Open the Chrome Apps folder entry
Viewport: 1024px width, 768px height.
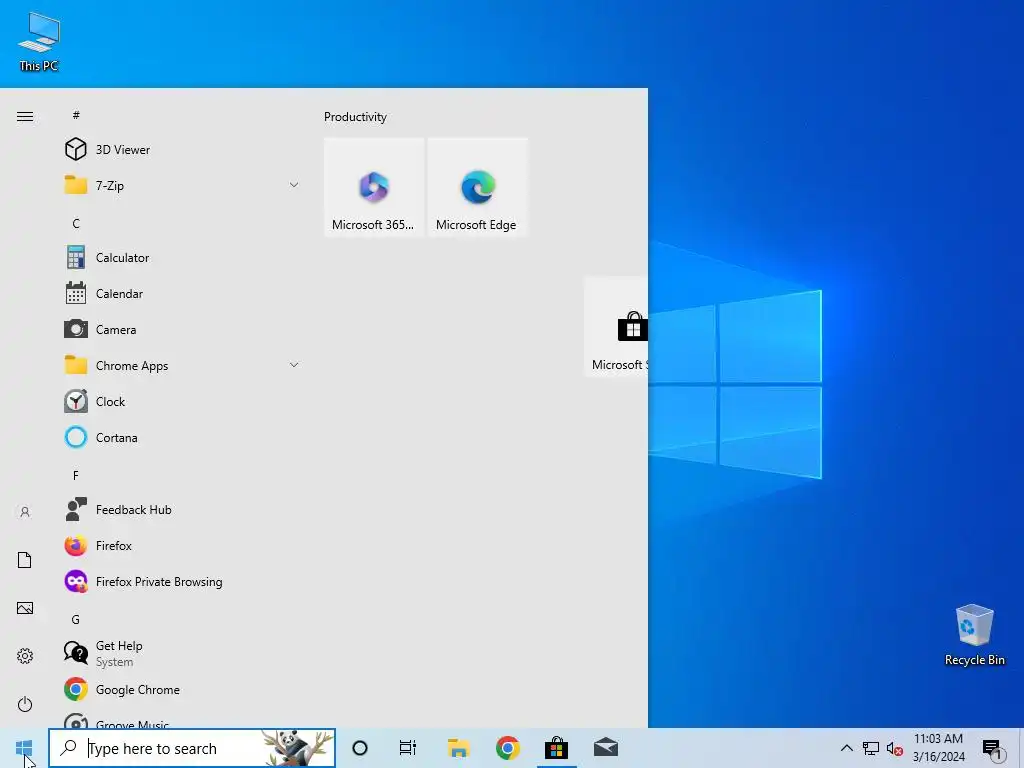(182, 366)
